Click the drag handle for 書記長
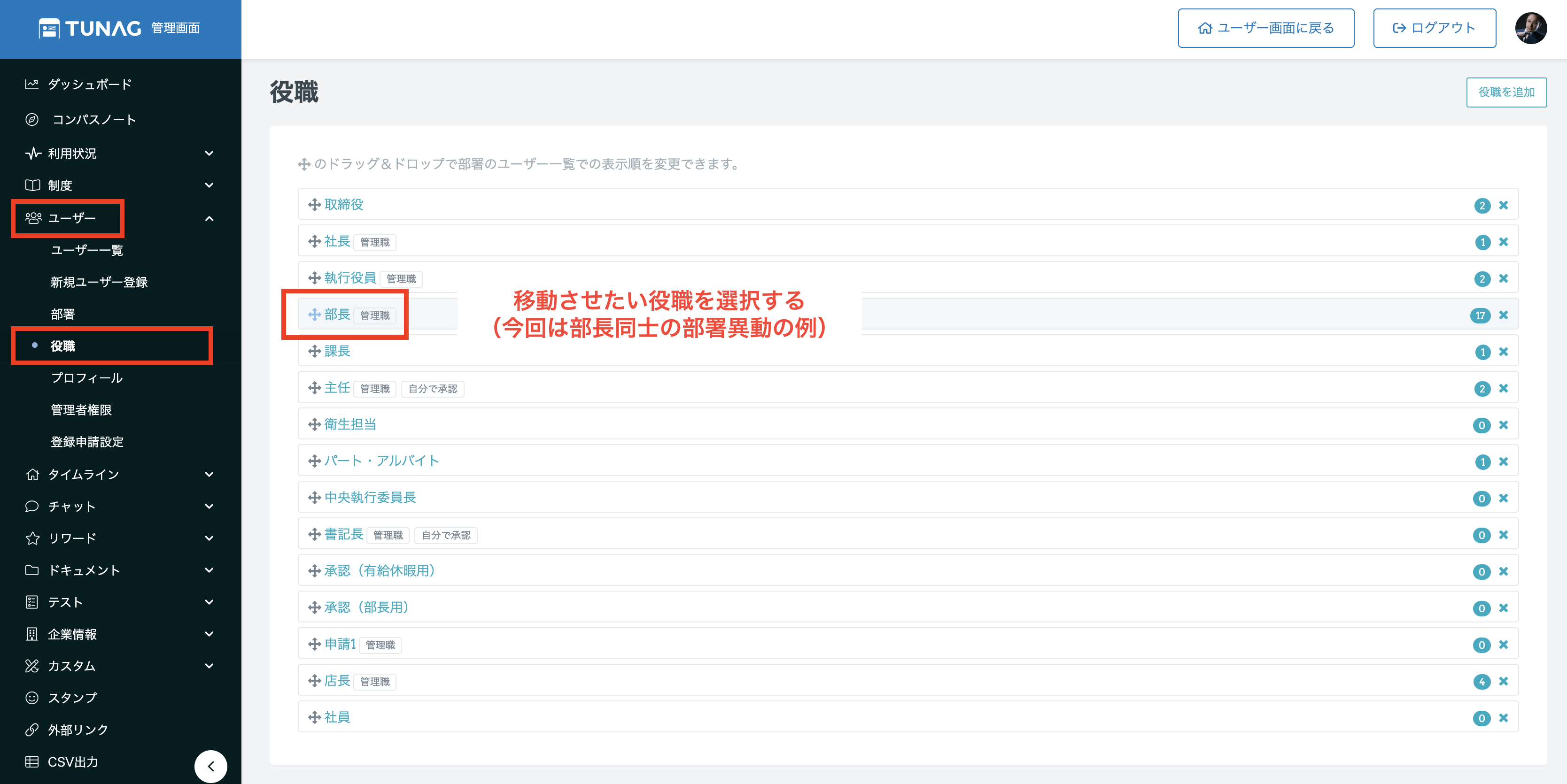Image resolution: width=1567 pixels, height=784 pixels. pyautogui.click(x=314, y=534)
